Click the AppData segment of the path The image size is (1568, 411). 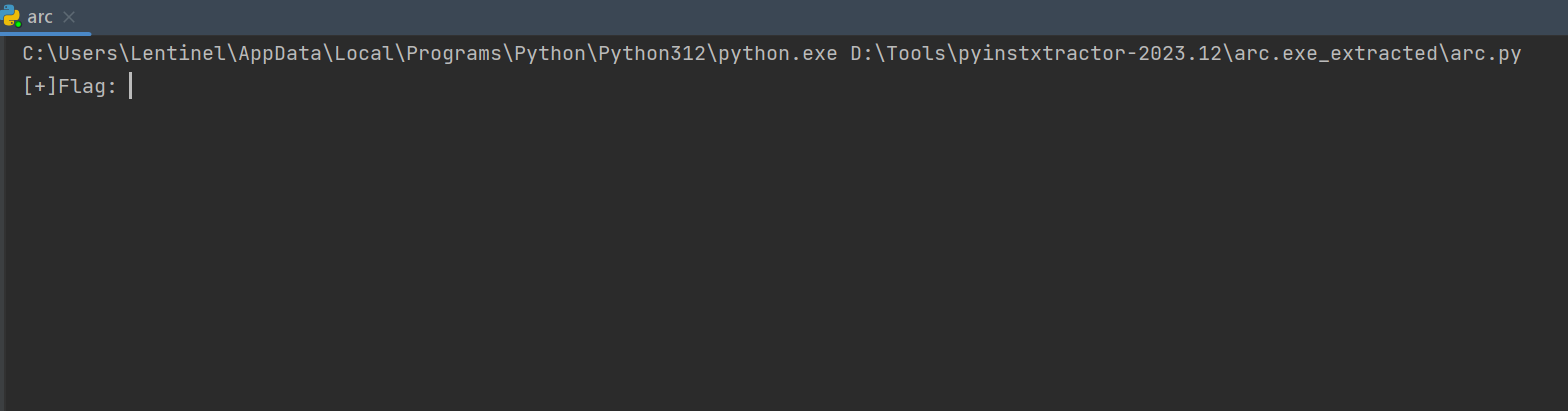tap(280, 54)
